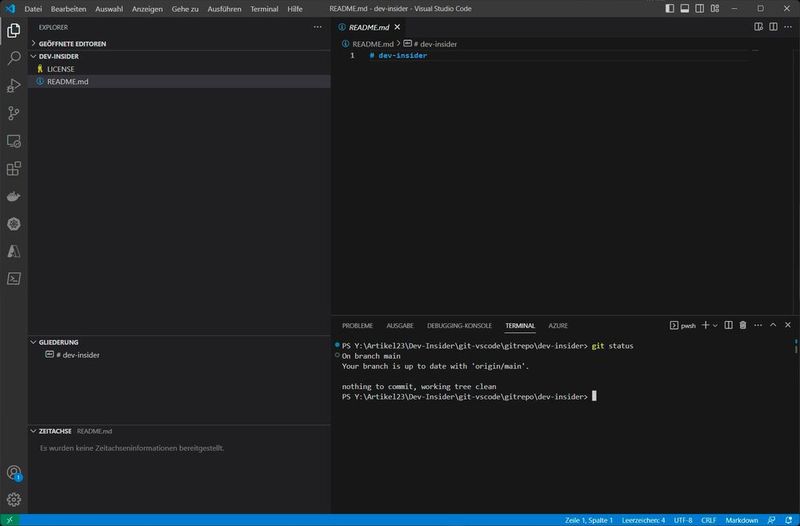Screen dimensions: 800x526
Task: Open the Manage settings gear
Action: tap(14, 499)
